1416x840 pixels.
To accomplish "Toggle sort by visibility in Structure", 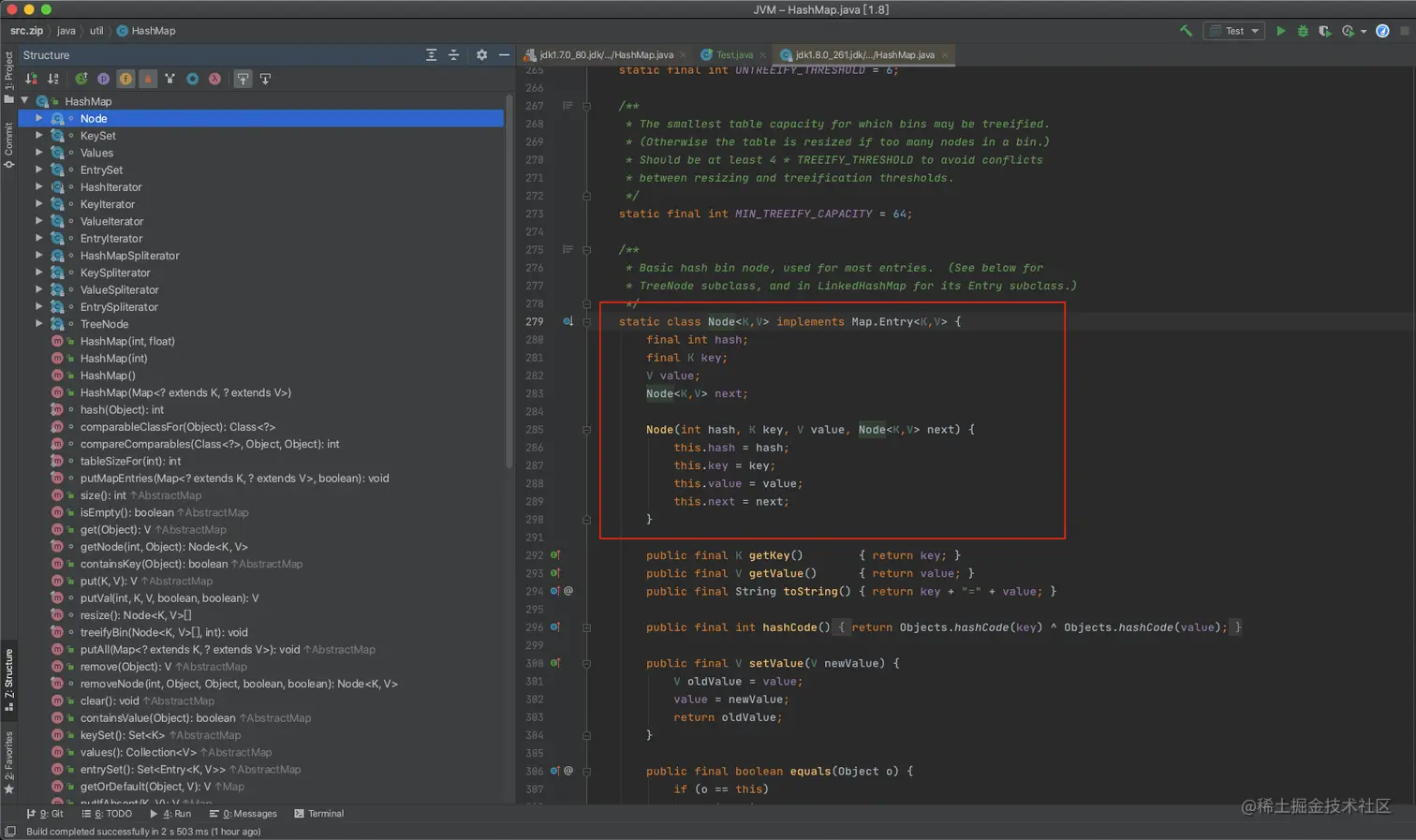I will click(31, 79).
